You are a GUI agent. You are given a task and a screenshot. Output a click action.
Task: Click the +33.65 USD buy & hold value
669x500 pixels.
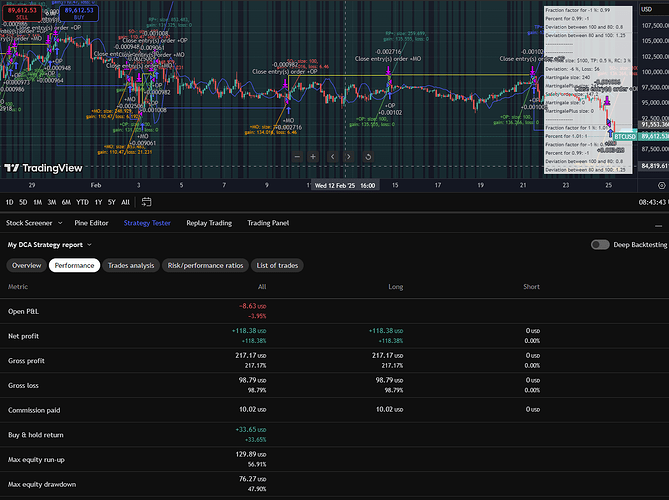[x=251, y=430]
